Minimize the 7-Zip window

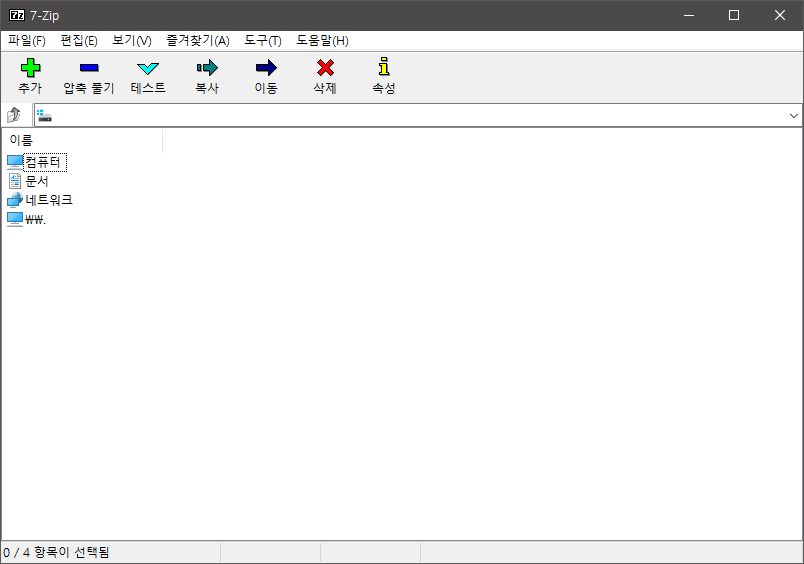(x=689, y=15)
